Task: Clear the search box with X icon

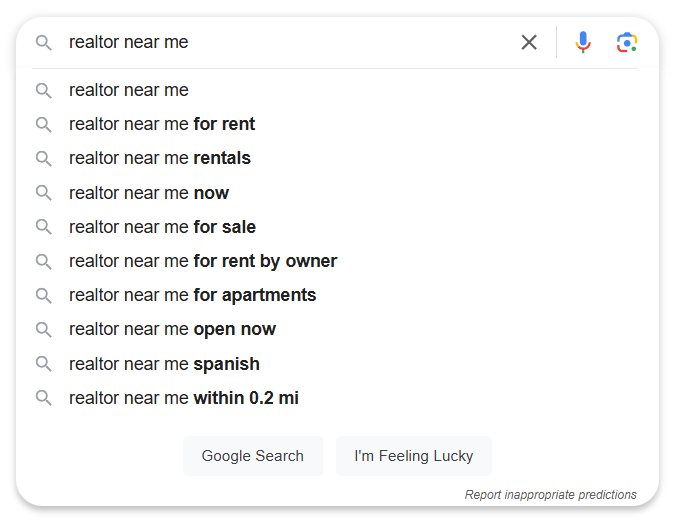Action: pos(529,42)
